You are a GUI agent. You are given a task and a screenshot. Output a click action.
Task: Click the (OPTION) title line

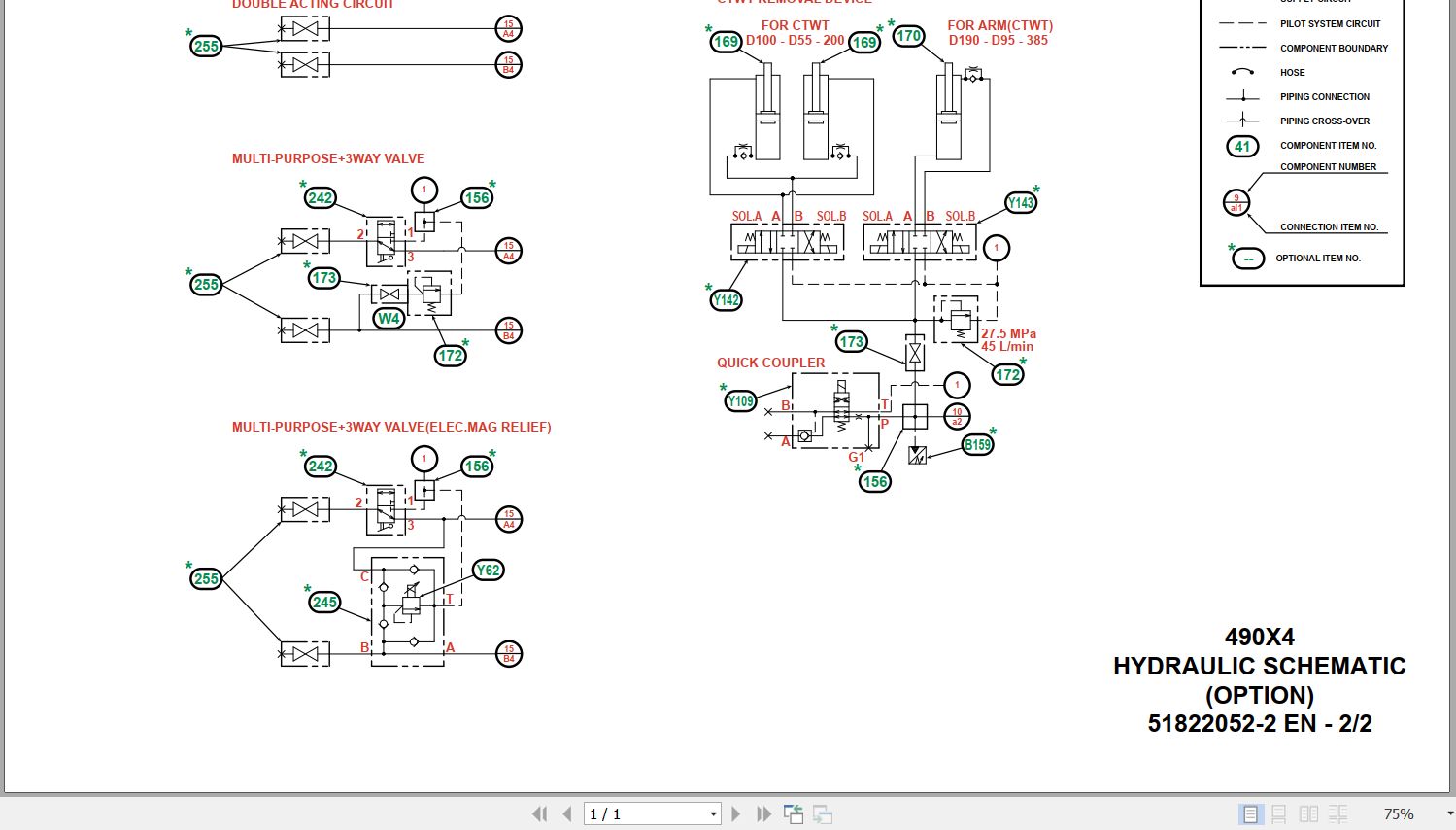[1260, 695]
